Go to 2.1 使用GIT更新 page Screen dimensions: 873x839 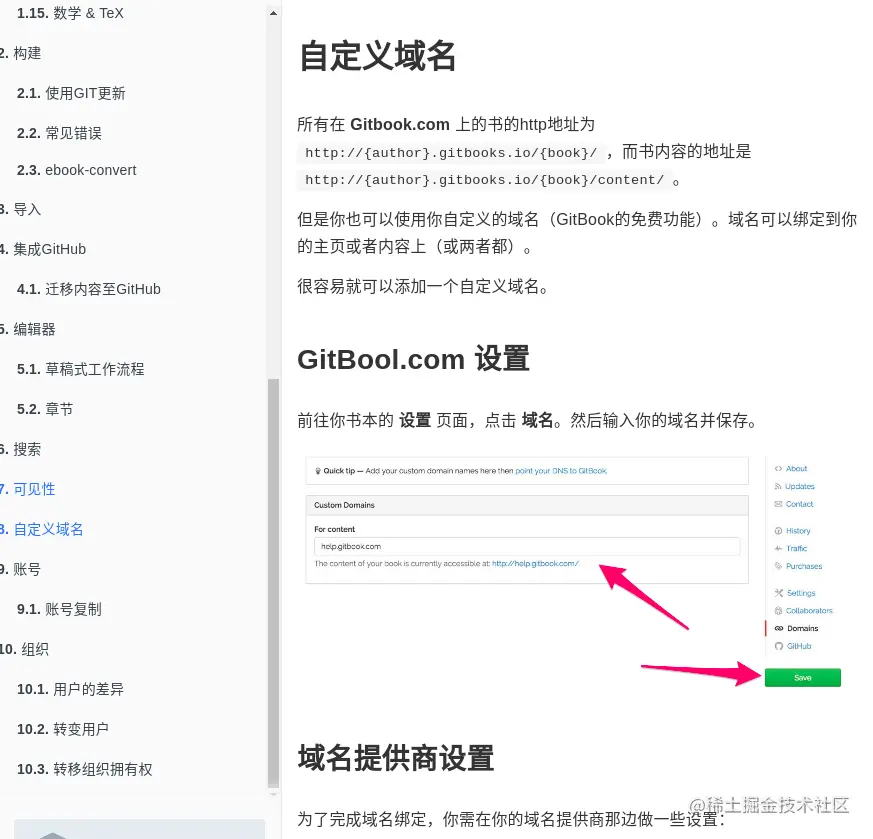[x=71, y=94]
